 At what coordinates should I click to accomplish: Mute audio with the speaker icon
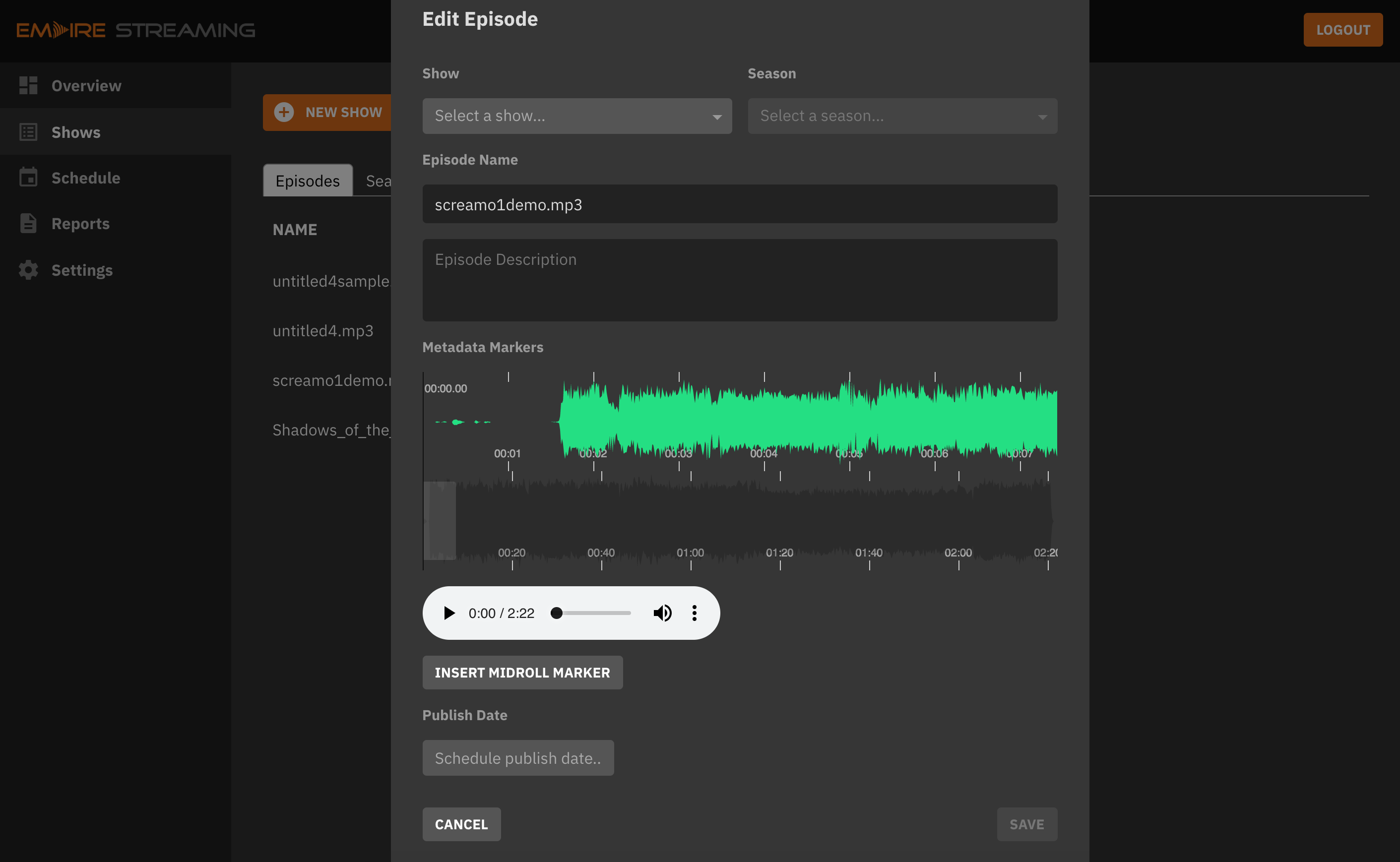tap(662, 613)
